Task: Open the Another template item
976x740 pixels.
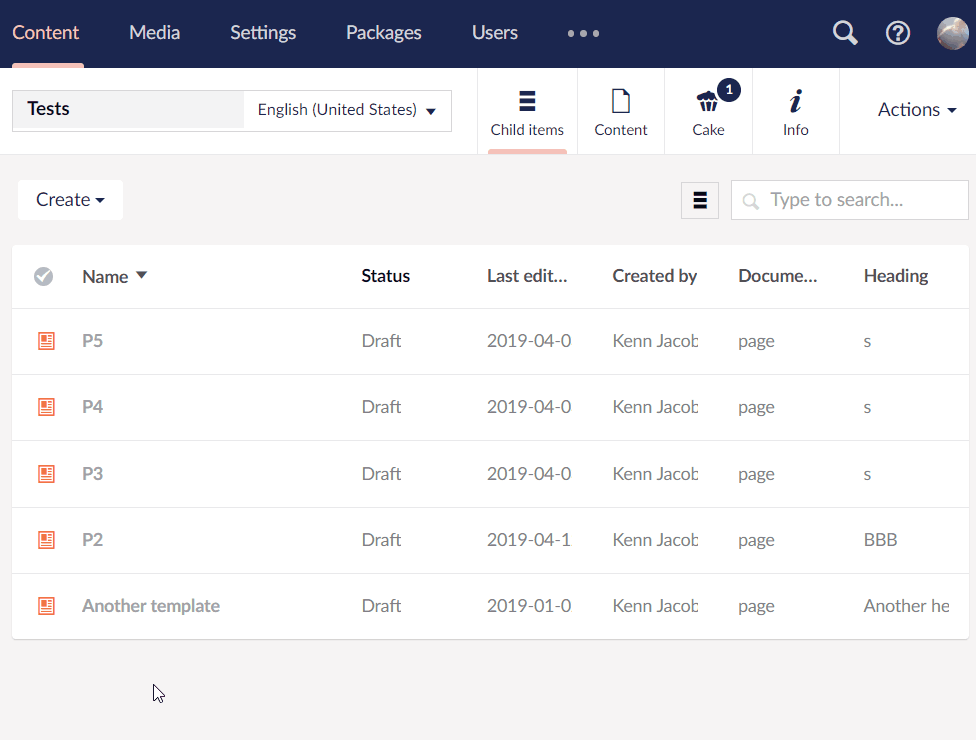Action: coord(150,606)
